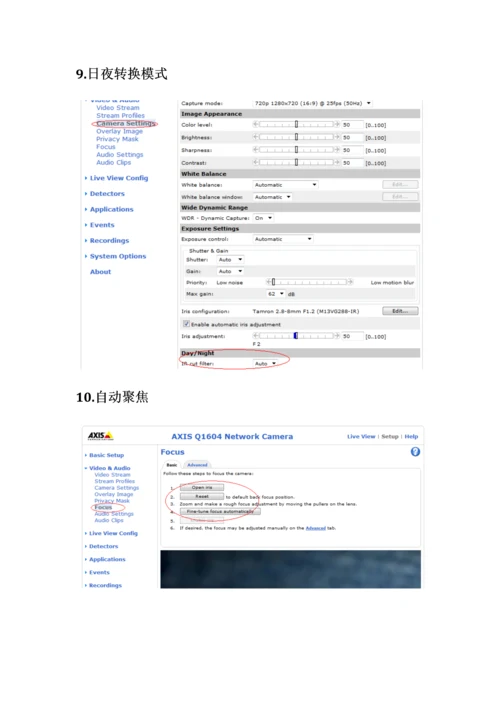This screenshot has width=500, height=707.
Task: Switch to the Advanced tab
Action: coord(197,465)
